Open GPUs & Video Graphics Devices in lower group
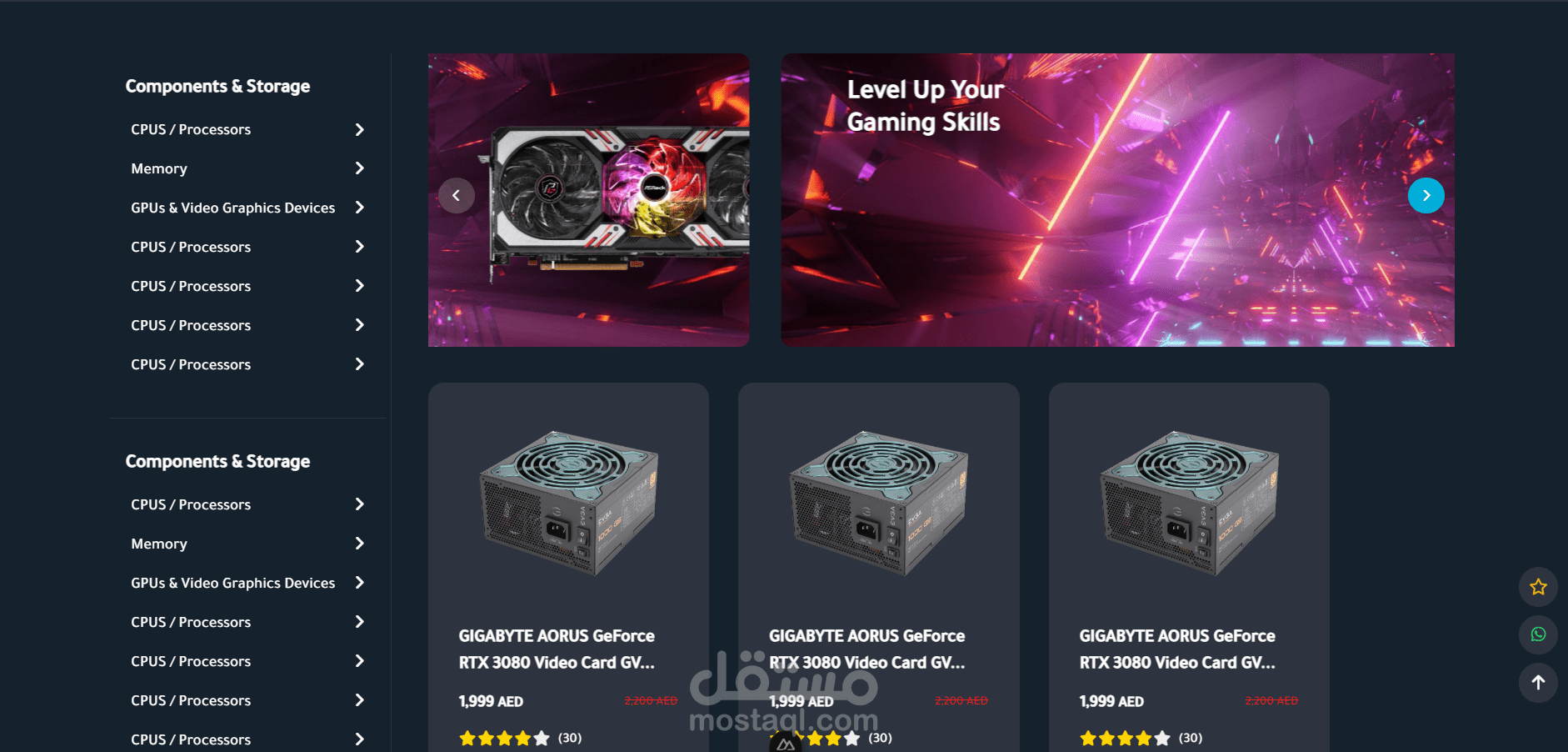This screenshot has width=1568, height=752. click(x=232, y=583)
